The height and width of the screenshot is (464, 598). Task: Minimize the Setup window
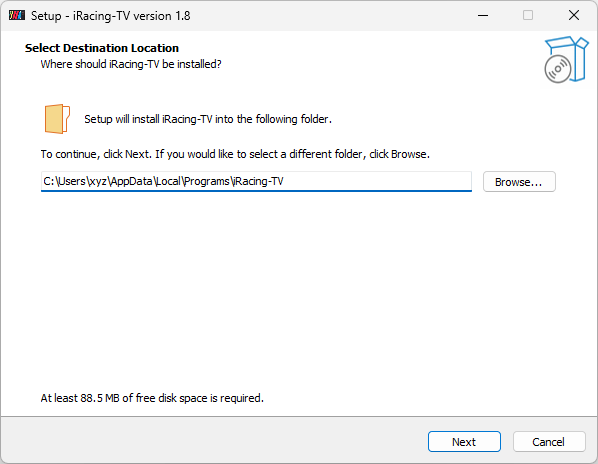click(483, 16)
